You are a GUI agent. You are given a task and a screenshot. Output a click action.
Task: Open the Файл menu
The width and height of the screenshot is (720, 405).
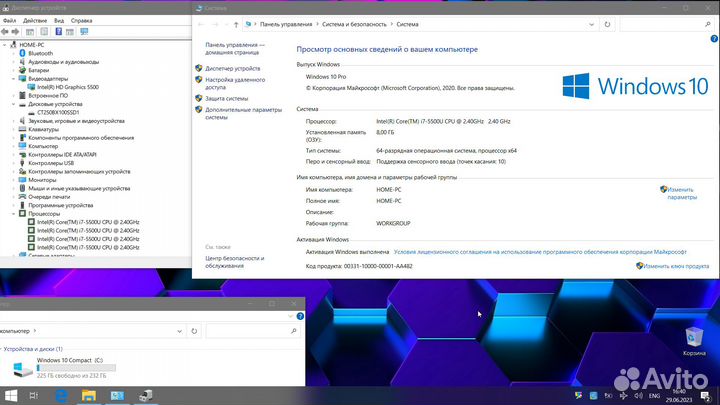pos(9,21)
